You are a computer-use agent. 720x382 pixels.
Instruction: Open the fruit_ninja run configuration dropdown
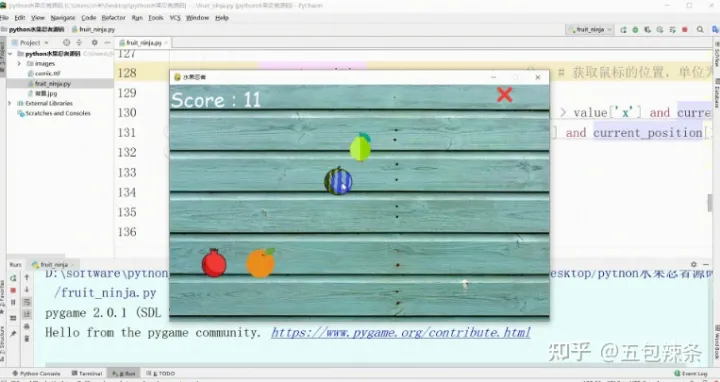click(590, 29)
